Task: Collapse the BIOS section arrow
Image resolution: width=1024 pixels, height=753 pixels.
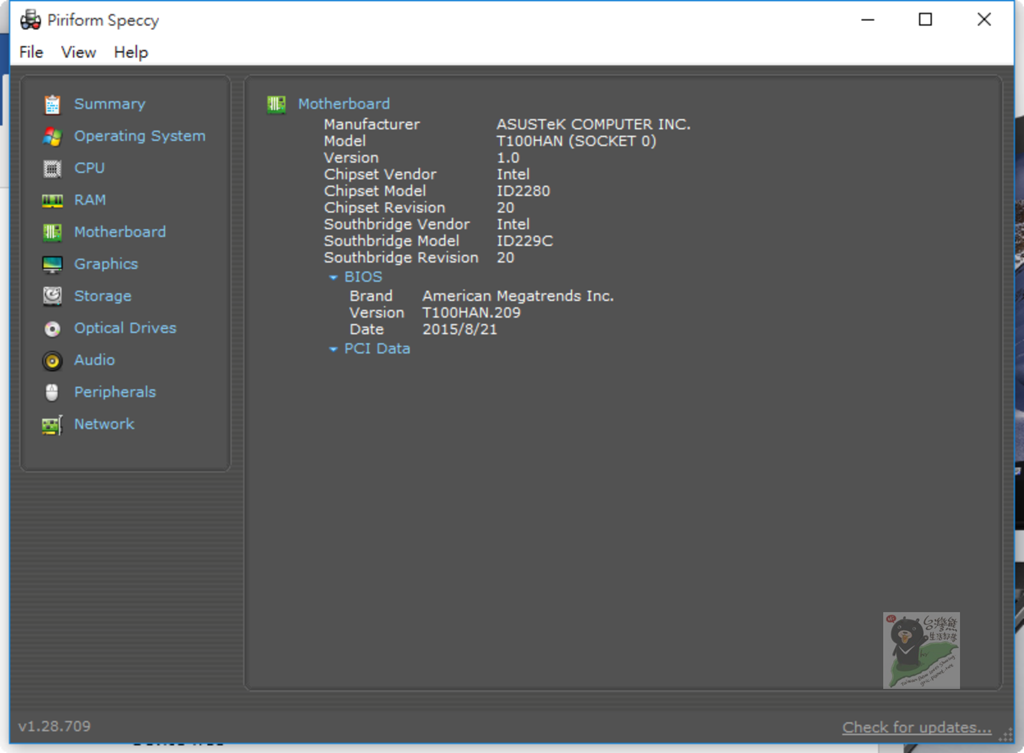Action: (x=333, y=278)
